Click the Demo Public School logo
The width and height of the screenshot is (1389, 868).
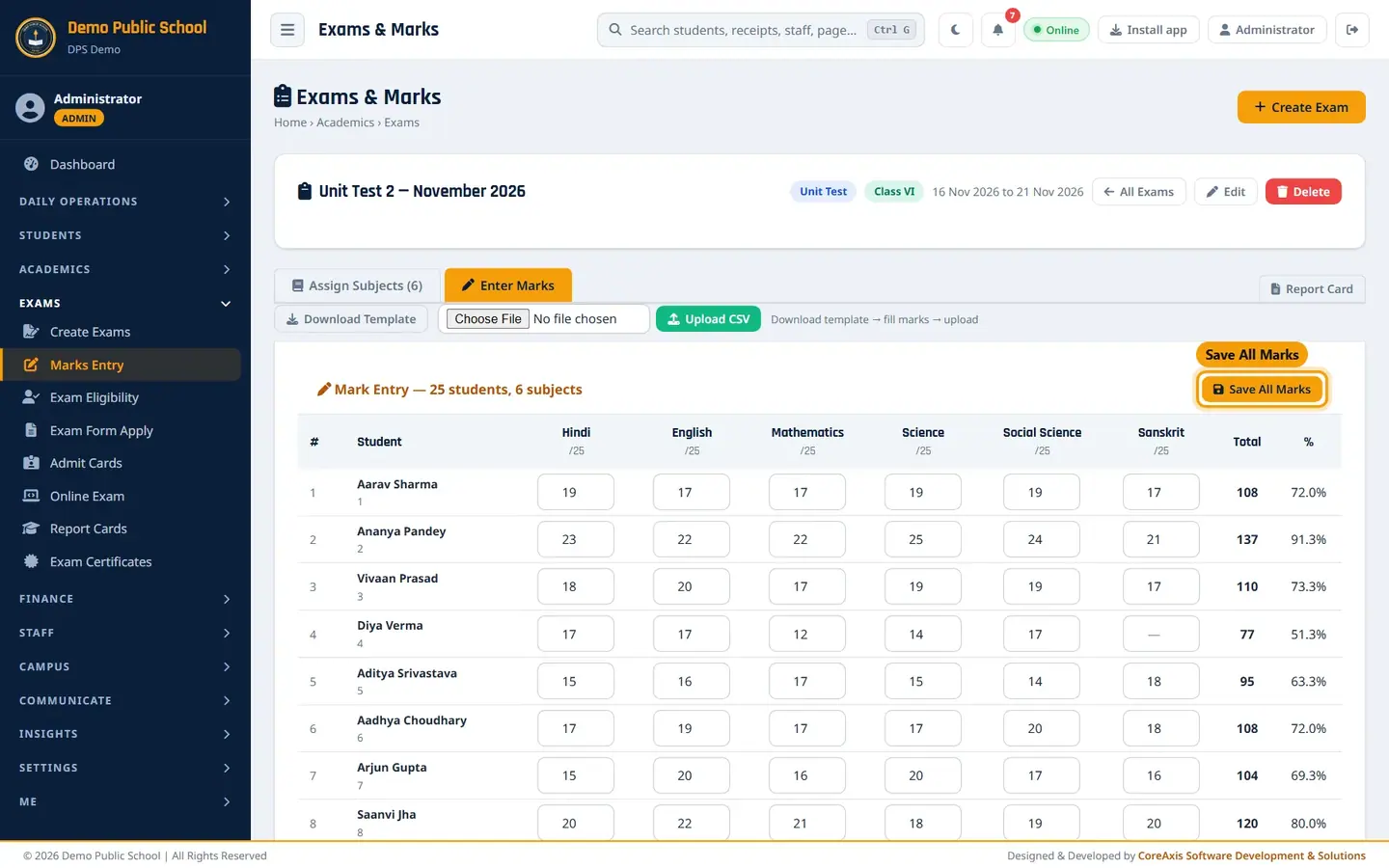[36, 38]
